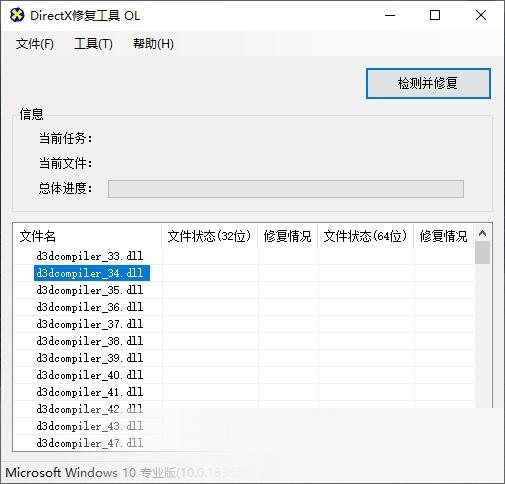Sort by the 文件名 column header

(87, 236)
